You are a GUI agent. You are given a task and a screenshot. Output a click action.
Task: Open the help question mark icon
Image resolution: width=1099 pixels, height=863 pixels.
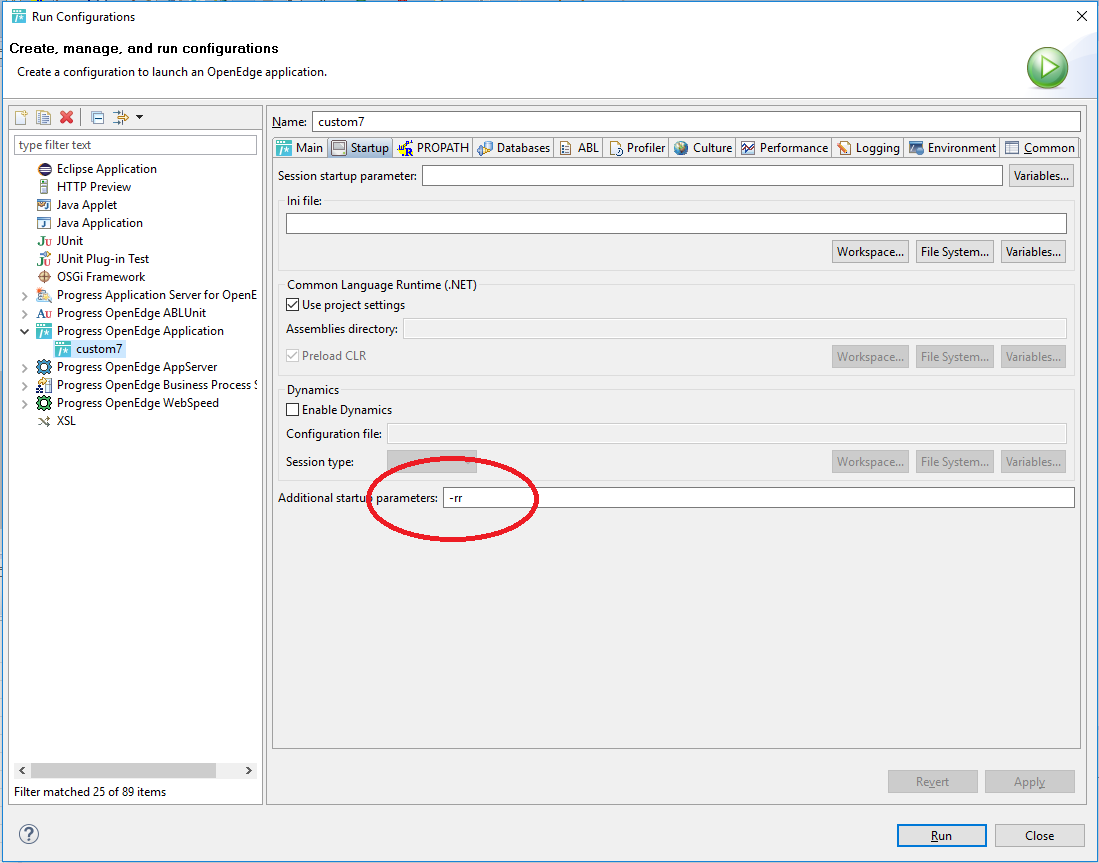tap(29, 834)
